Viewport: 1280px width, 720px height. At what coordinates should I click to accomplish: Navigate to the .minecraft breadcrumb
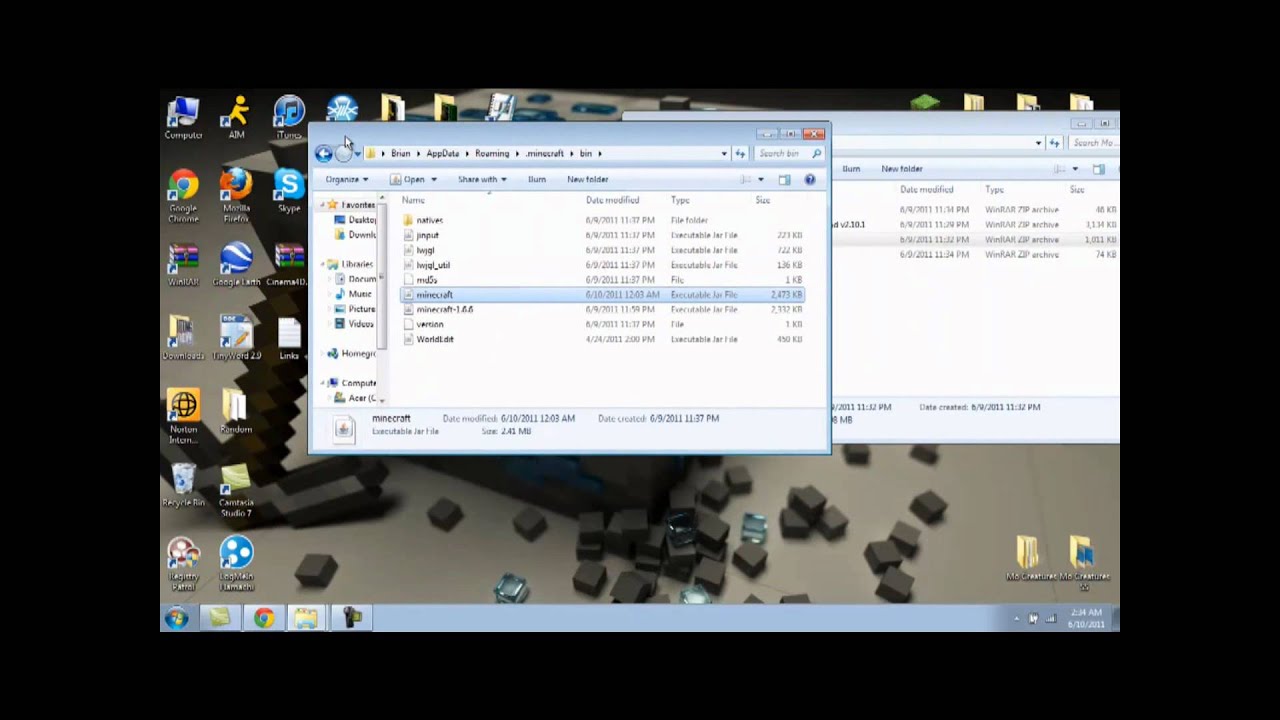[x=545, y=154]
